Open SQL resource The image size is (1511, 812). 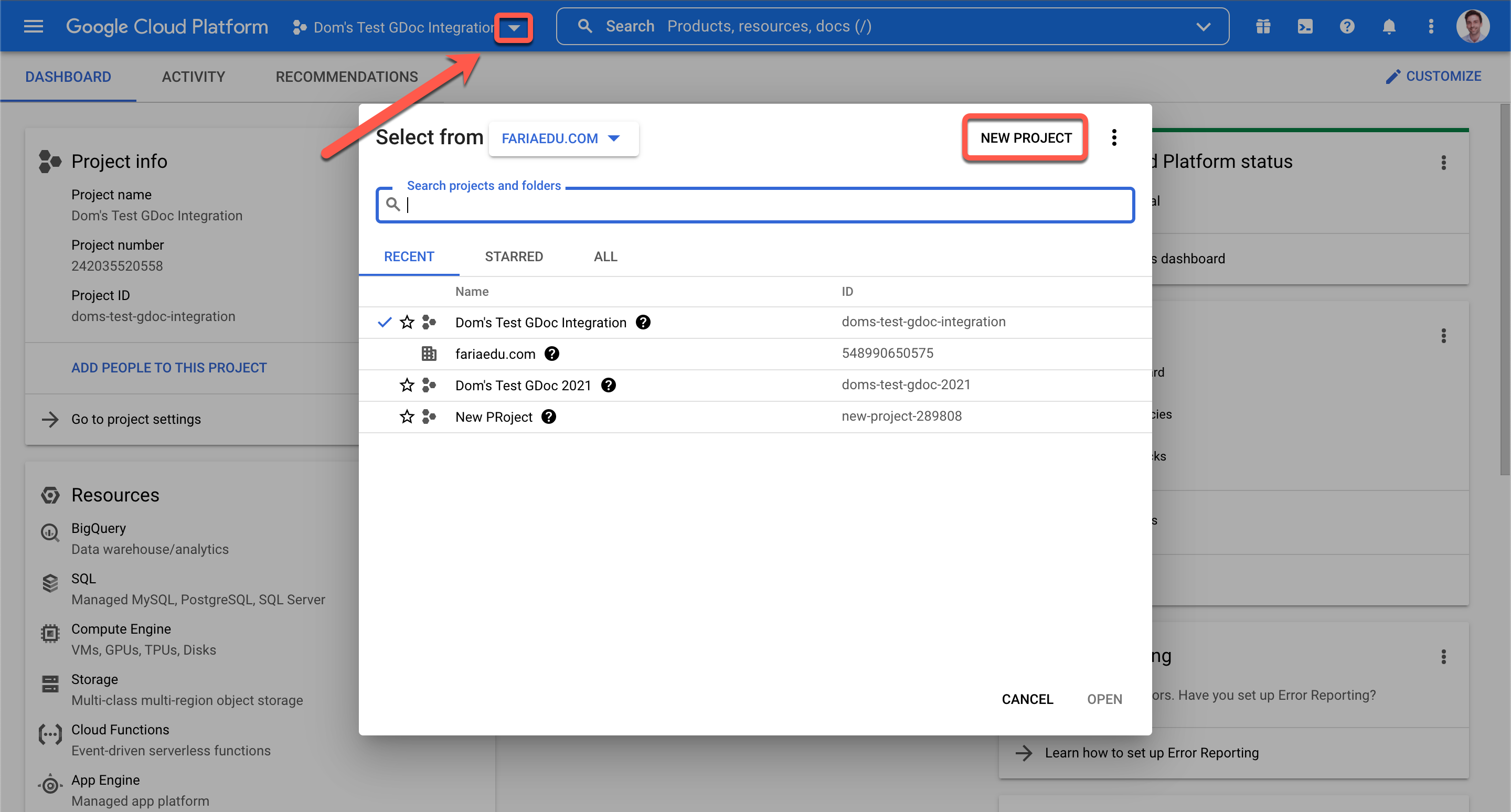point(83,579)
